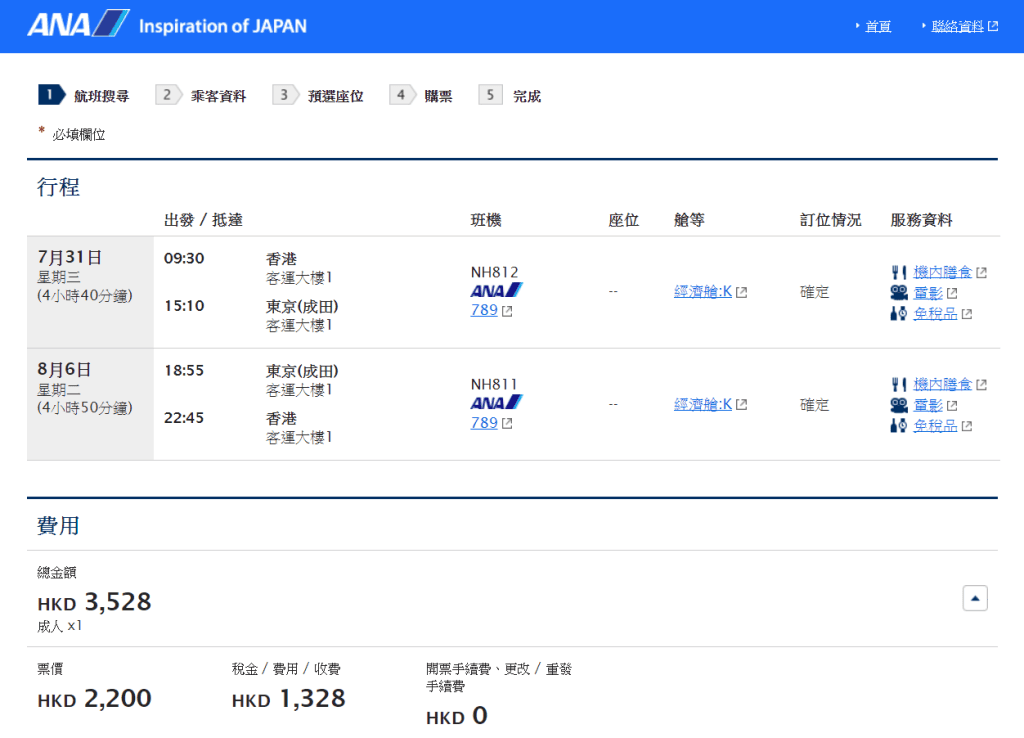
Task: Select step 1 航班搜尋 tab
Action: pos(85,96)
